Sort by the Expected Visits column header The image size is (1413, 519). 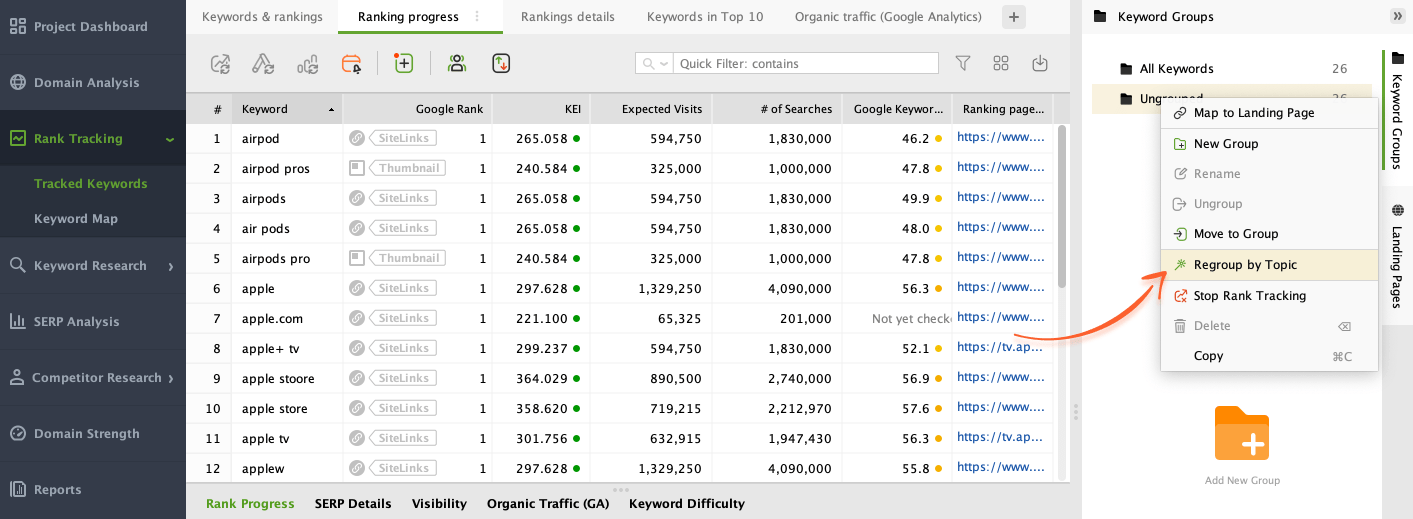(x=651, y=109)
